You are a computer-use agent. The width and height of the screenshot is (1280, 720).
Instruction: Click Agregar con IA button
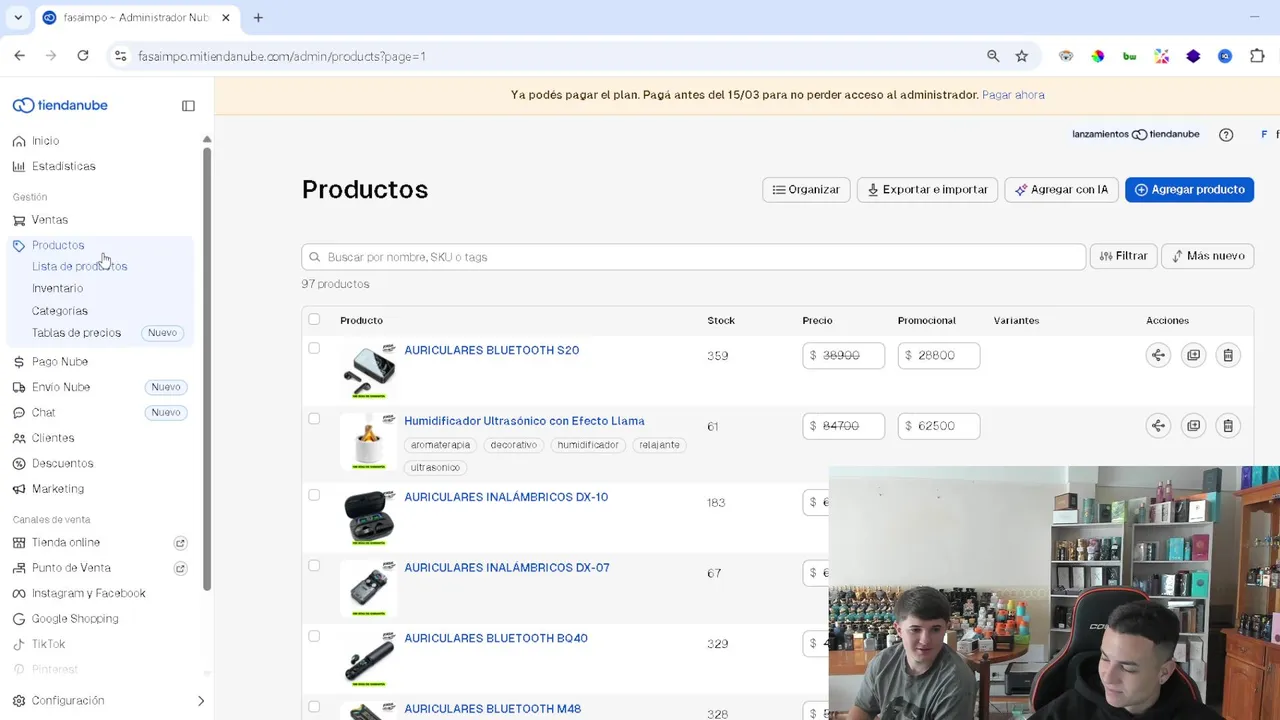1061,190
